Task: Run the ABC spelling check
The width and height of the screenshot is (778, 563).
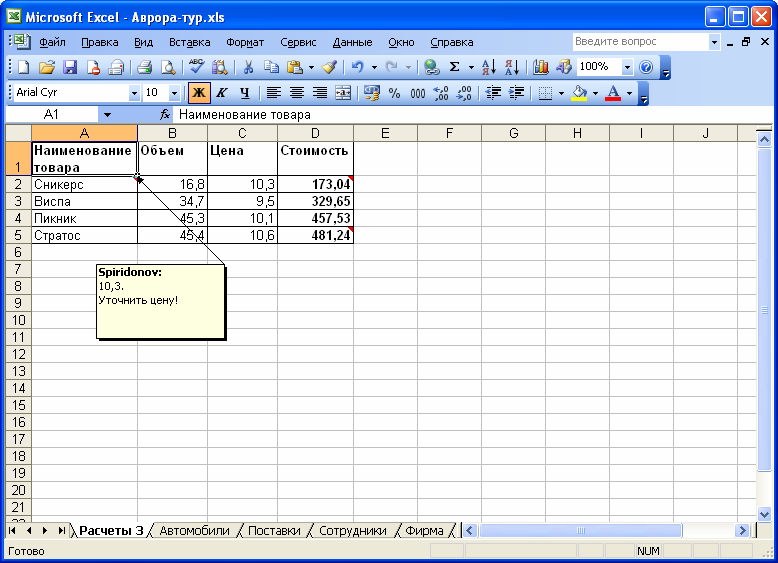Action: click(x=196, y=67)
